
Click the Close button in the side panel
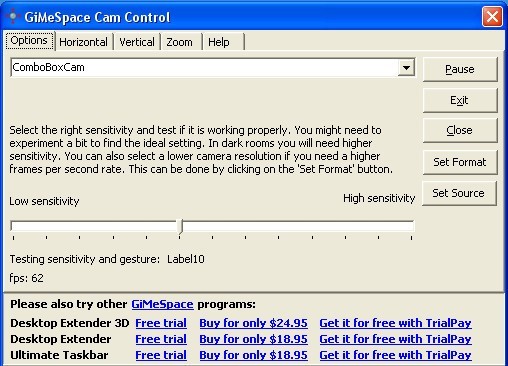[460, 130]
